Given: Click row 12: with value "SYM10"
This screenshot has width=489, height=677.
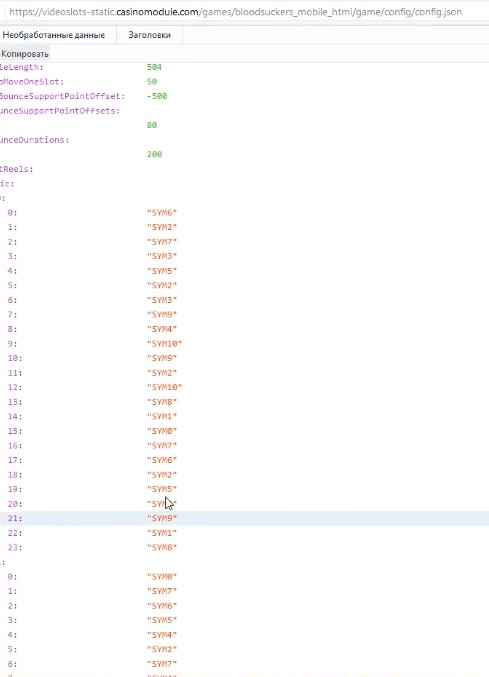Looking at the screenshot, I should 244,387.
